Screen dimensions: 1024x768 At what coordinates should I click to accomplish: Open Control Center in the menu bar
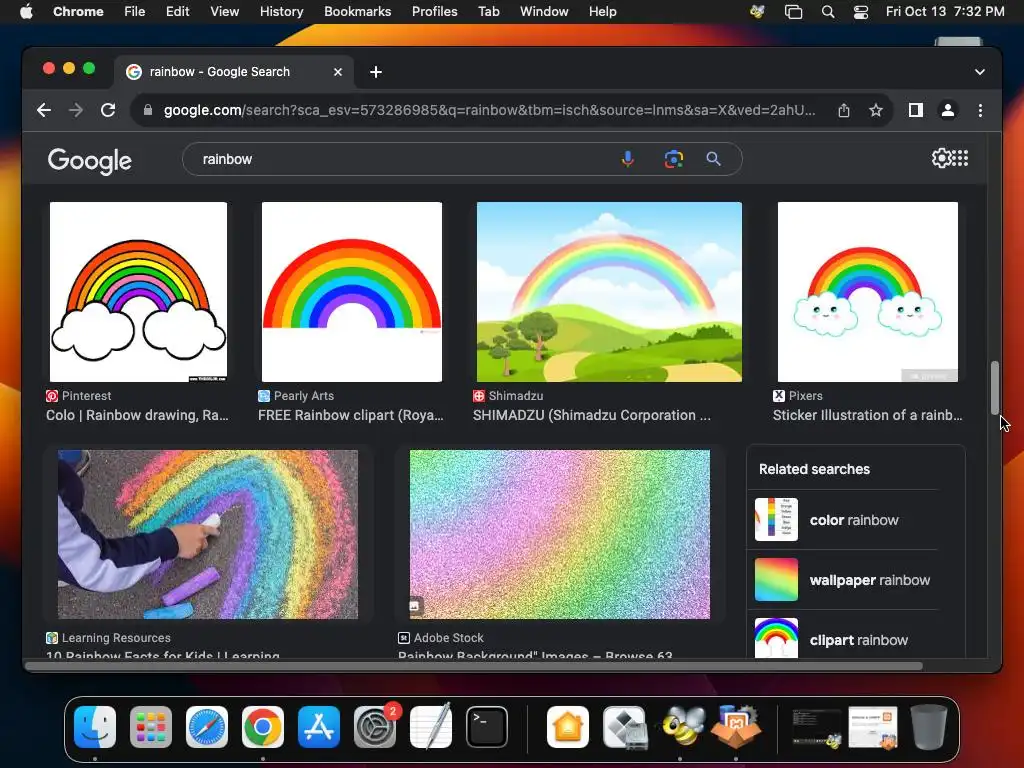tap(861, 11)
